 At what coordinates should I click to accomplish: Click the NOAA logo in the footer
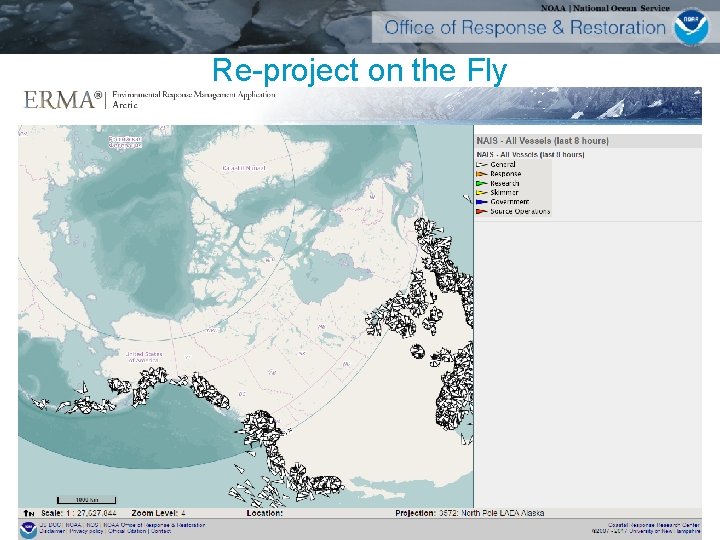click(28, 529)
